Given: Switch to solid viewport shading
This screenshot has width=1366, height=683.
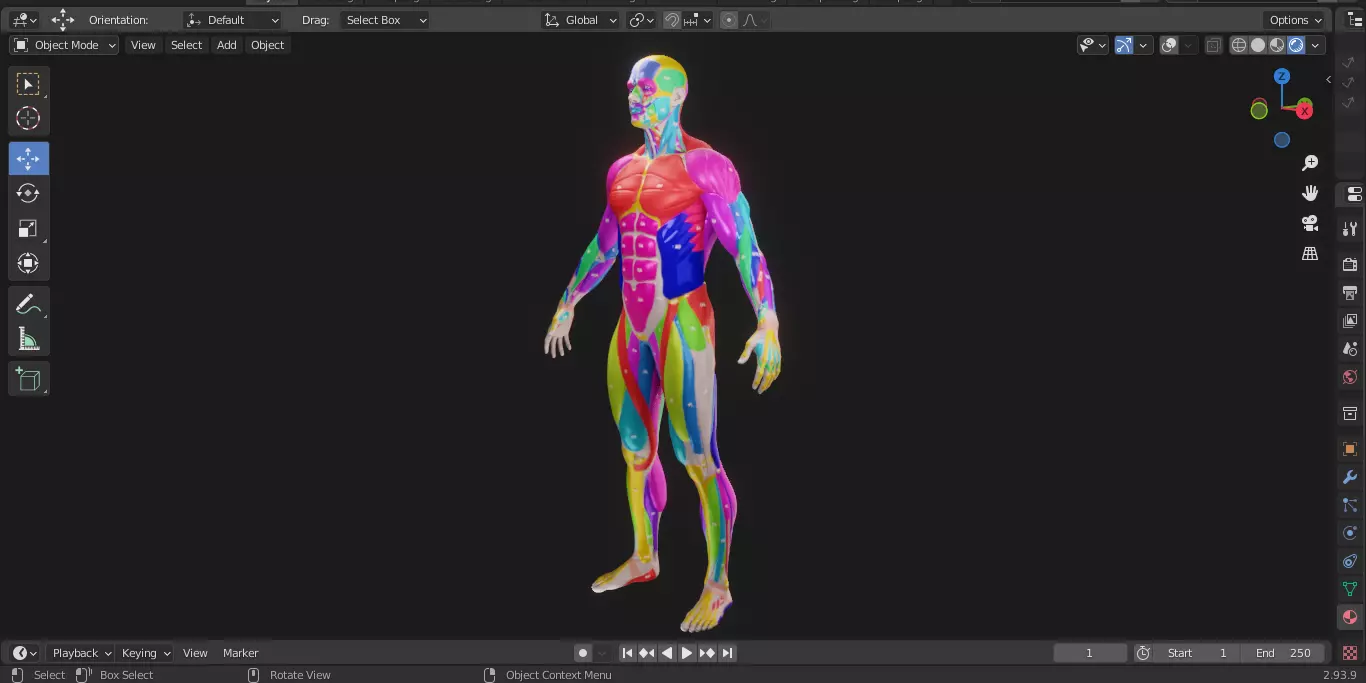Looking at the screenshot, I should [1258, 45].
